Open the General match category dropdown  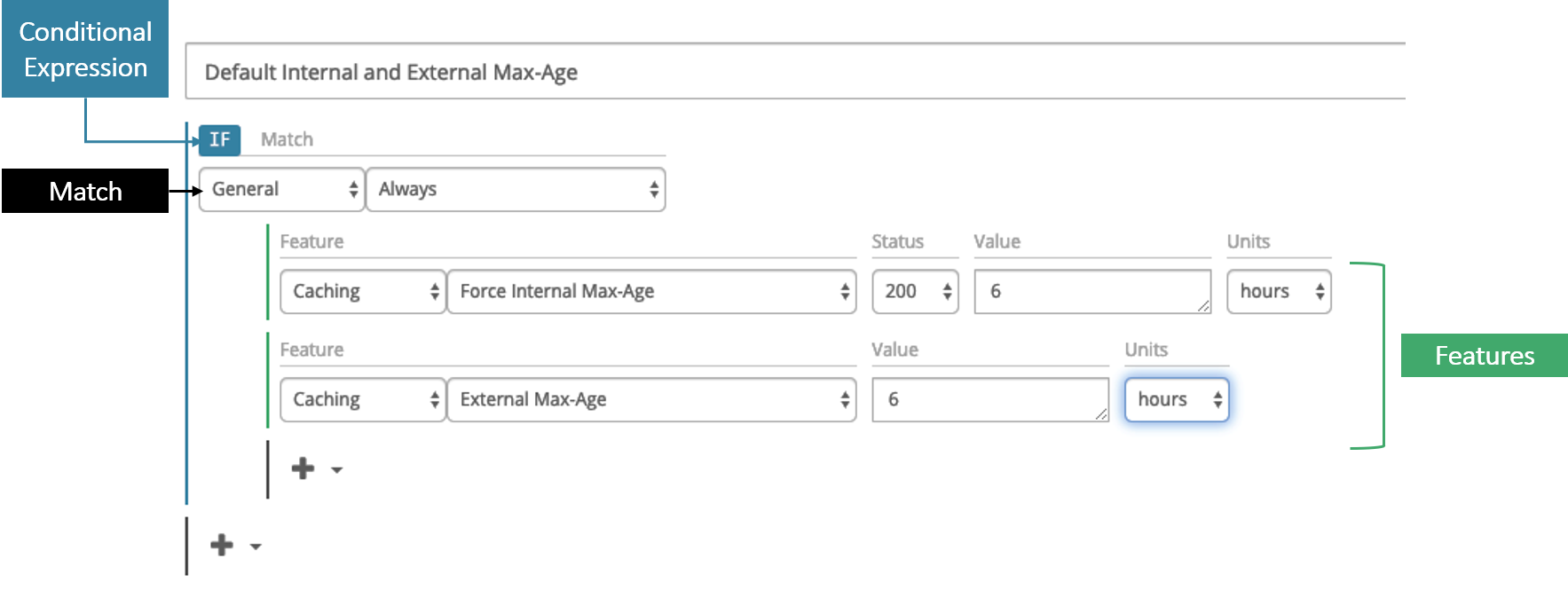click(282, 190)
